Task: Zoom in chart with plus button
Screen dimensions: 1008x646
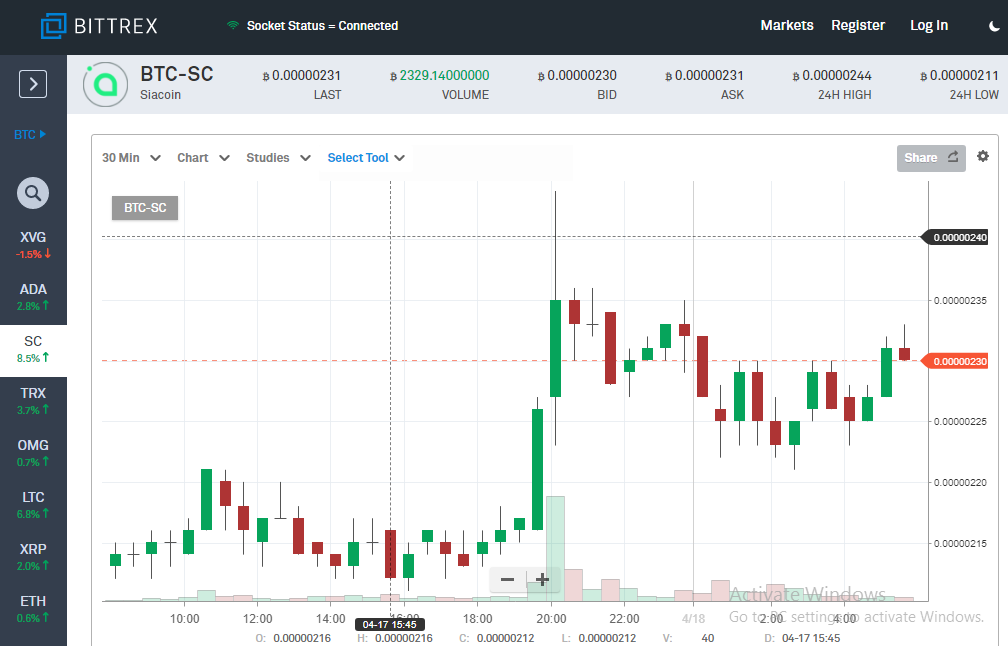Action: point(543,580)
